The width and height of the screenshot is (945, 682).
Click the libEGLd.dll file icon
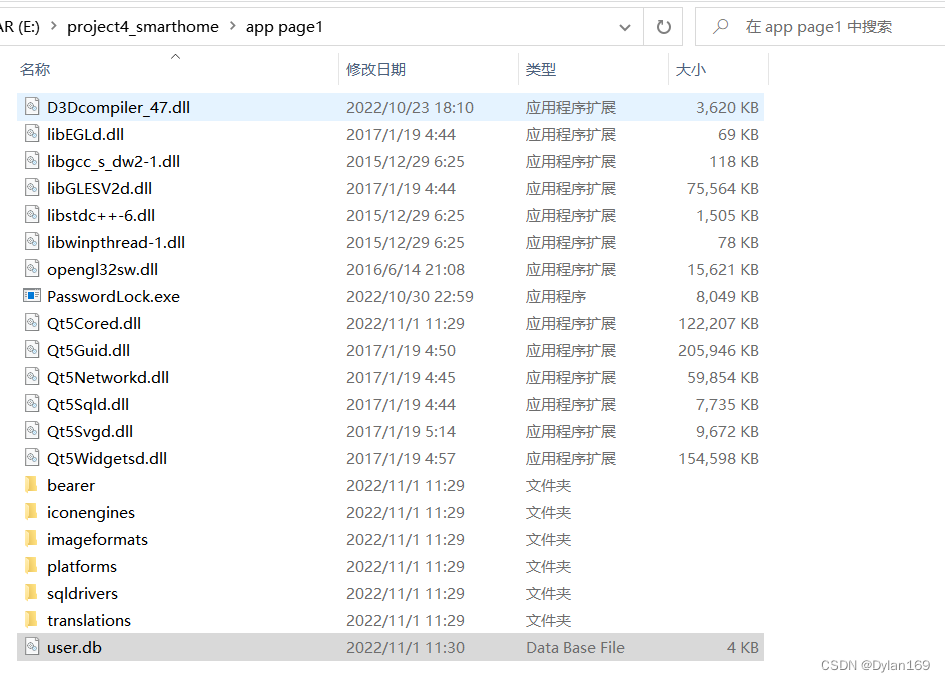pos(32,134)
